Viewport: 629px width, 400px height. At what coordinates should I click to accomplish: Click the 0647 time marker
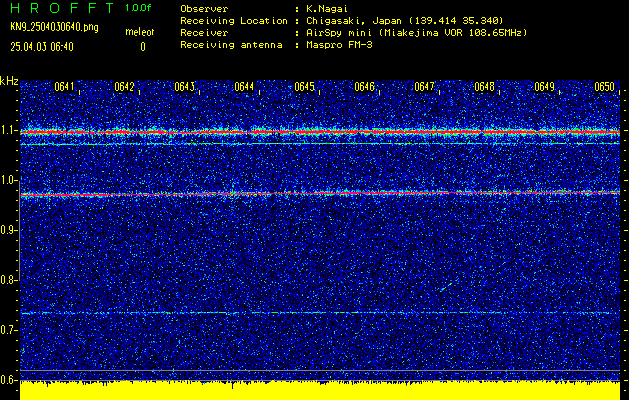tap(424, 87)
